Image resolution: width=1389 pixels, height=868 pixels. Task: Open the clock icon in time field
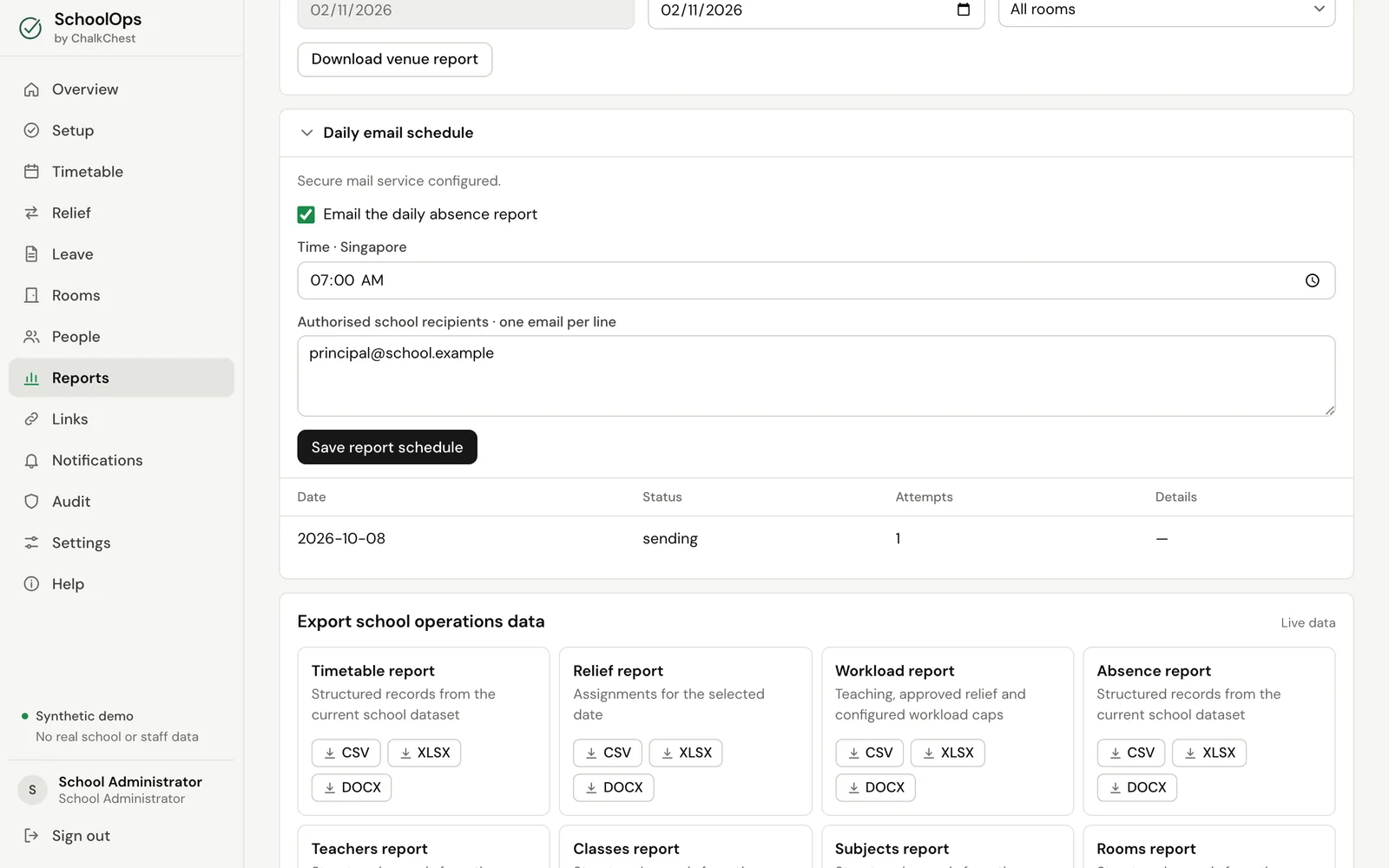point(1313,280)
